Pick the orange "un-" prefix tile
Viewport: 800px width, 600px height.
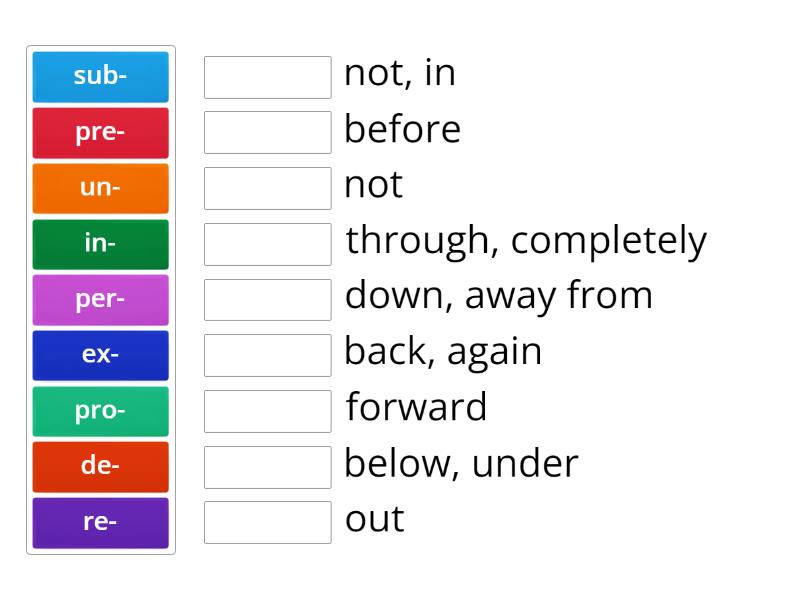[100, 189]
